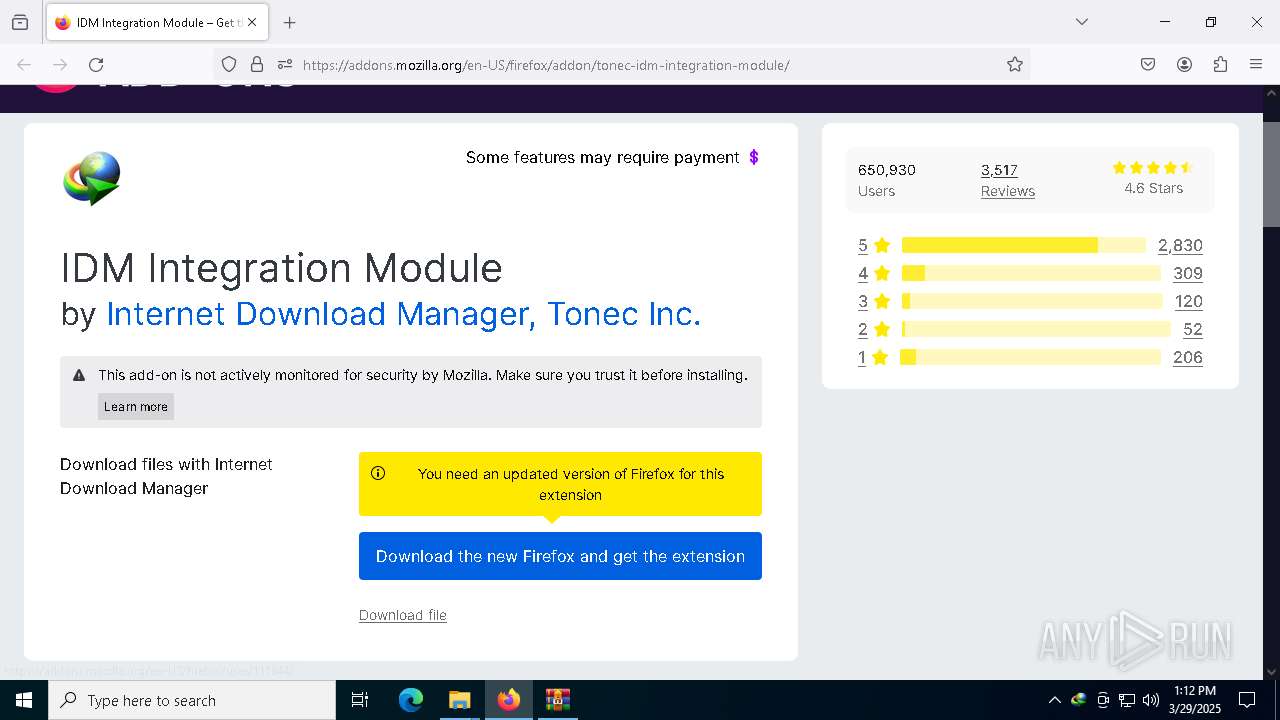Open WinRAR from the taskbar
Viewport: 1280px width, 720px height.
tap(557, 700)
